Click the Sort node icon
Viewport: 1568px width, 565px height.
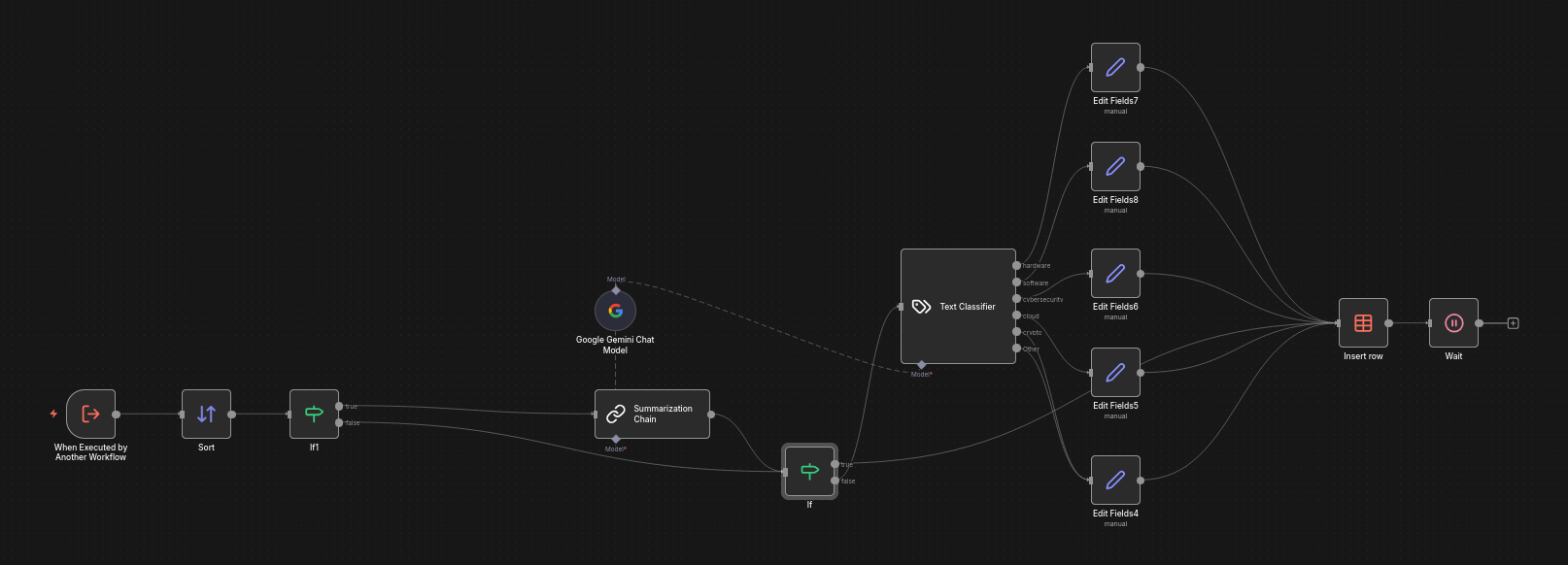coord(206,414)
